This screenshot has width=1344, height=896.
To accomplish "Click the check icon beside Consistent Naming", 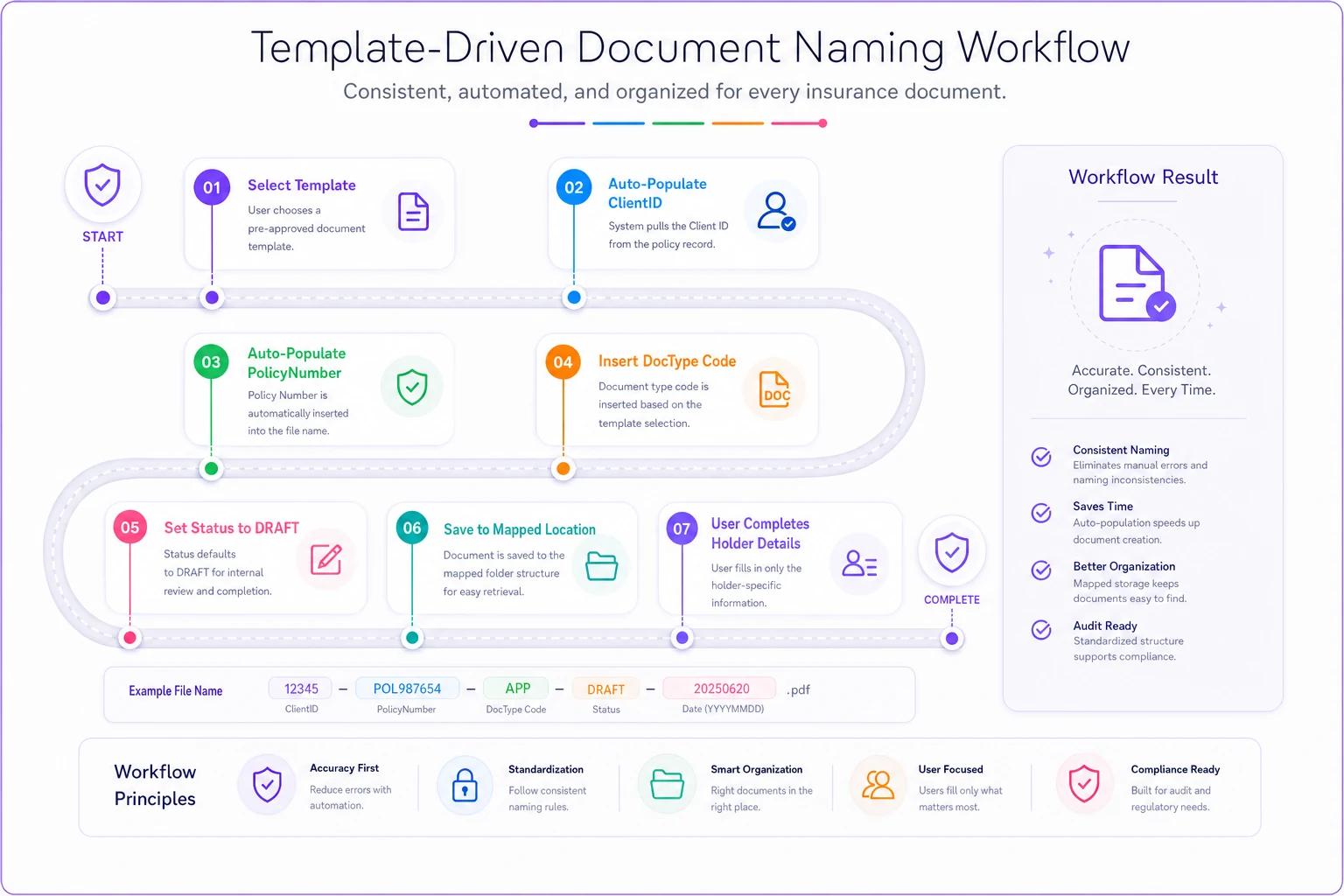I will pyautogui.click(x=1041, y=457).
